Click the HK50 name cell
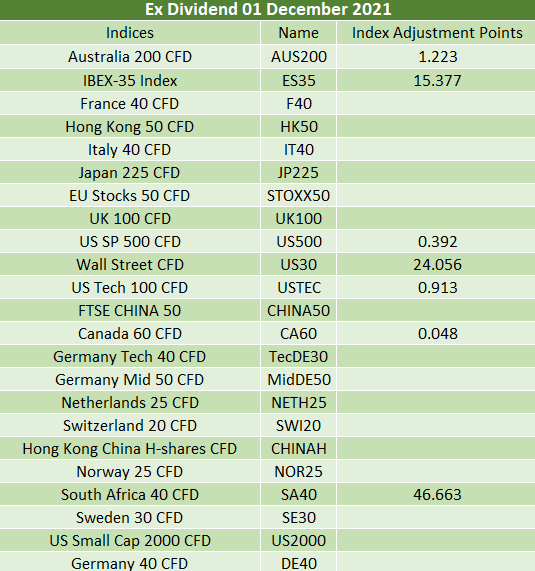Viewport: 535px width, 571px height. pyautogui.click(x=298, y=127)
